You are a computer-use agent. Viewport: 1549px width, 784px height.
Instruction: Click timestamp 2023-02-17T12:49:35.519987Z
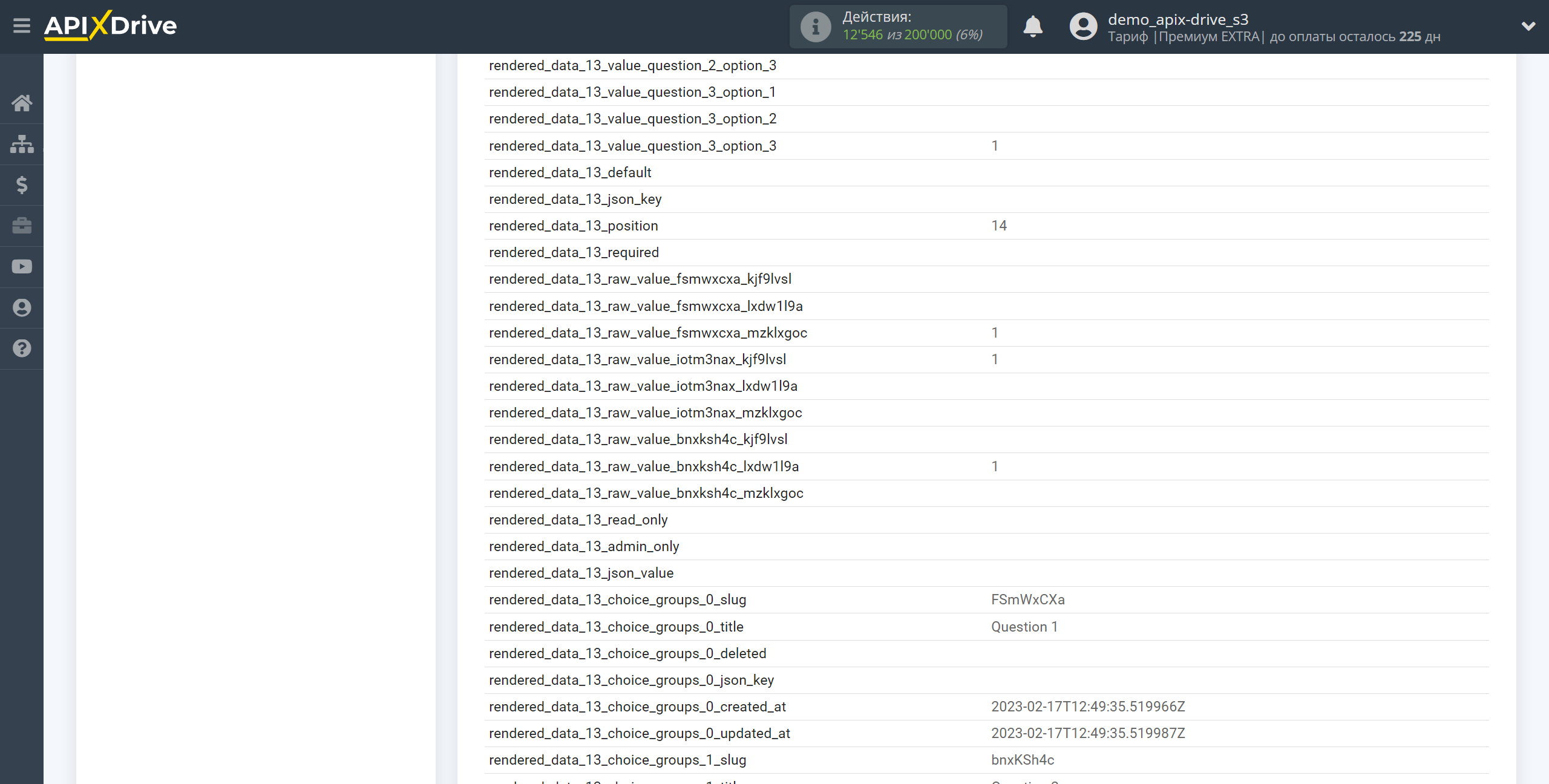click(x=1088, y=733)
